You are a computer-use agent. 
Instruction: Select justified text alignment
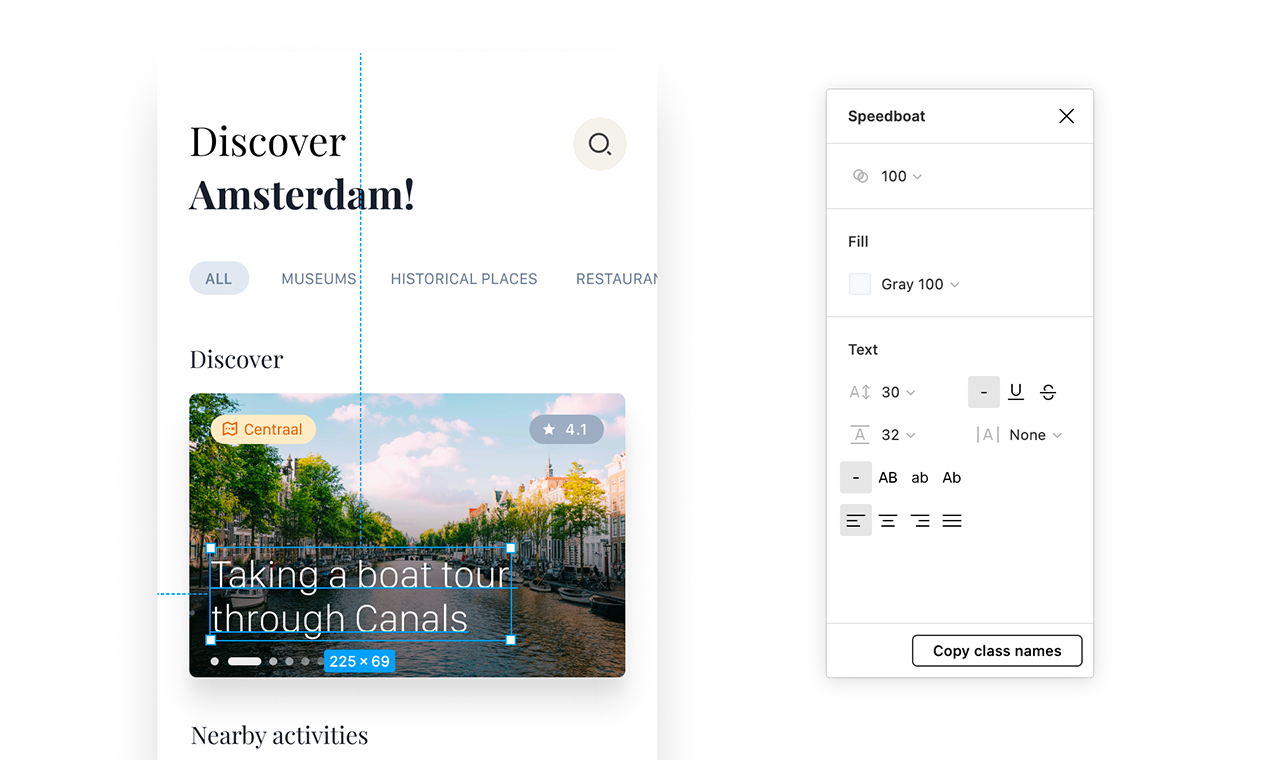(951, 520)
